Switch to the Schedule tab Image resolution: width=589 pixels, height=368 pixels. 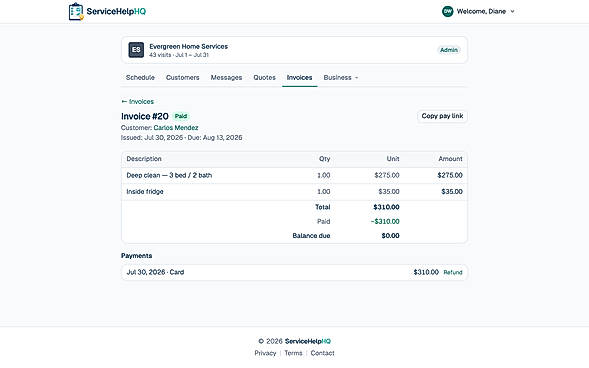pyautogui.click(x=140, y=77)
